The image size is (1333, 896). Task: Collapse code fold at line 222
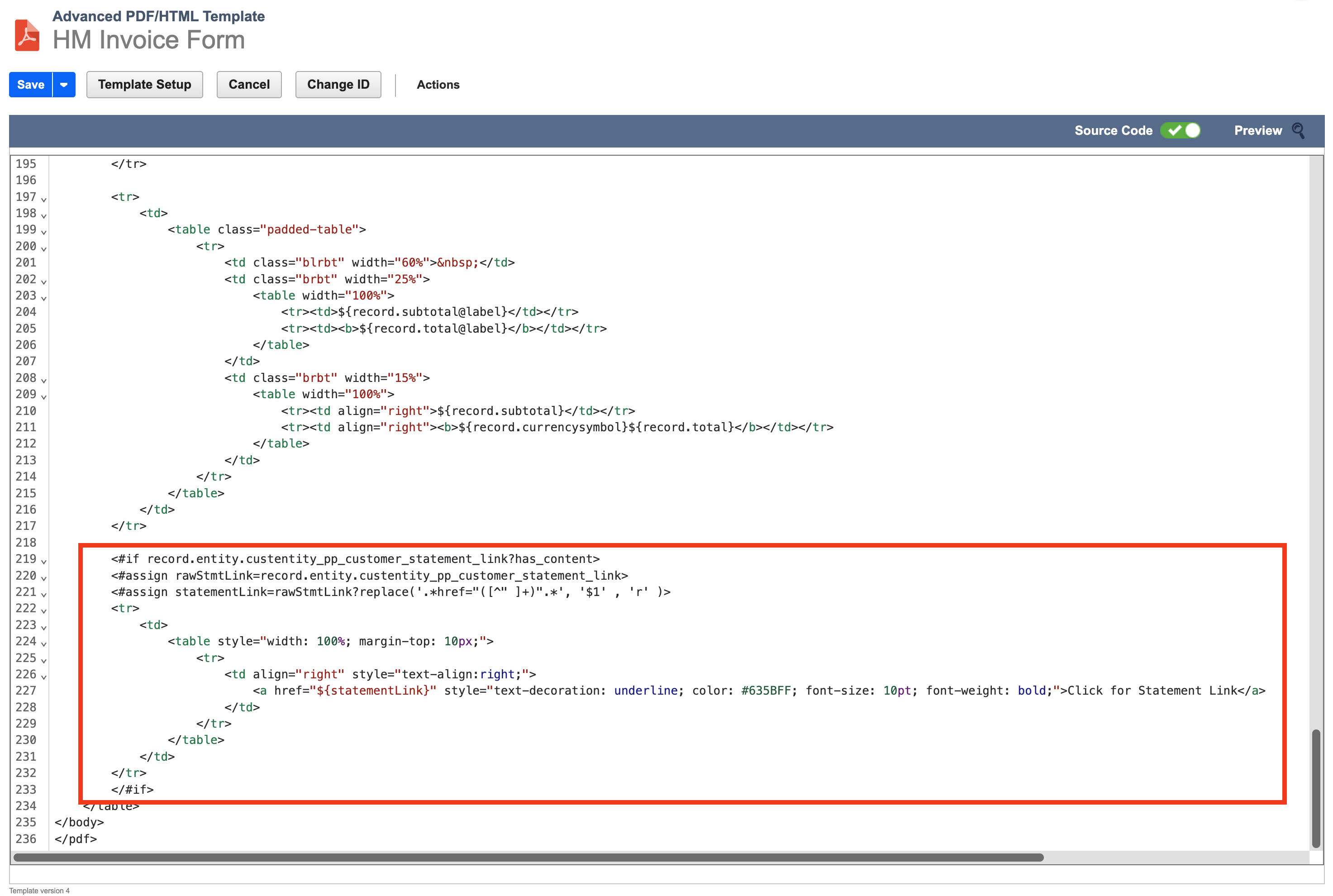(x=43, y=611)
